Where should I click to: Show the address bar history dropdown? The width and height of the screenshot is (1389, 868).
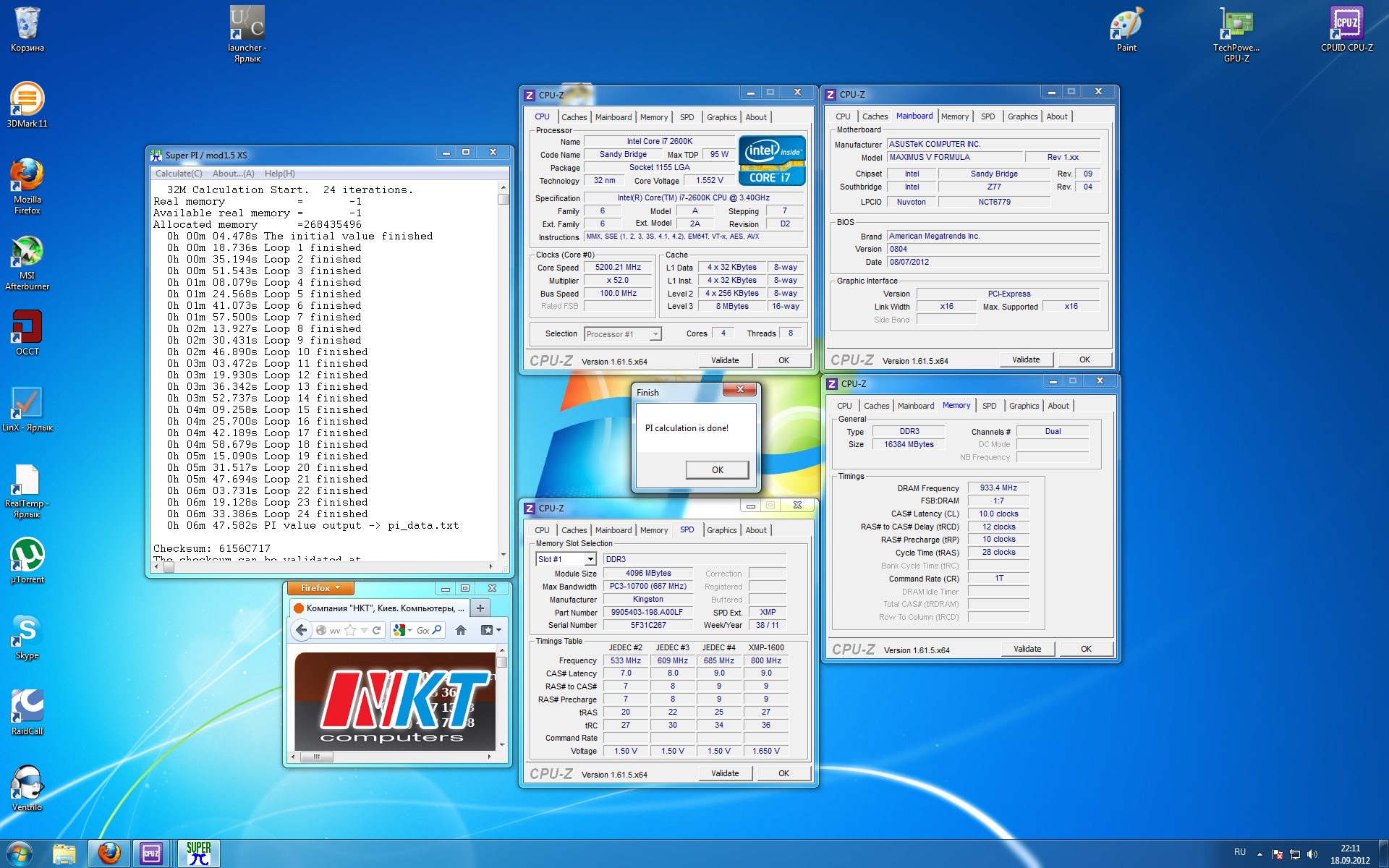tap(364, 630)
